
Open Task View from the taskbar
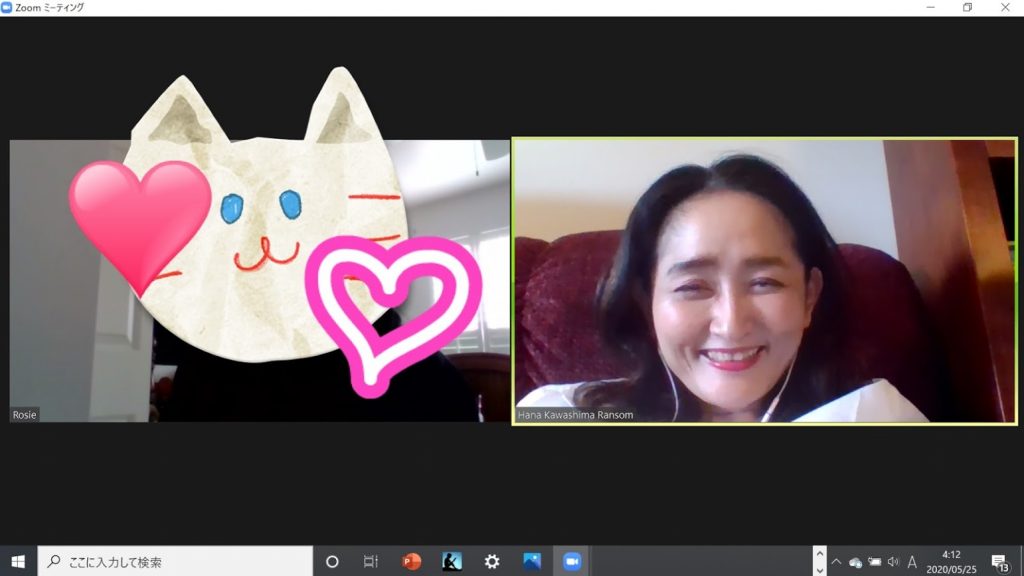tap(371, 561)
